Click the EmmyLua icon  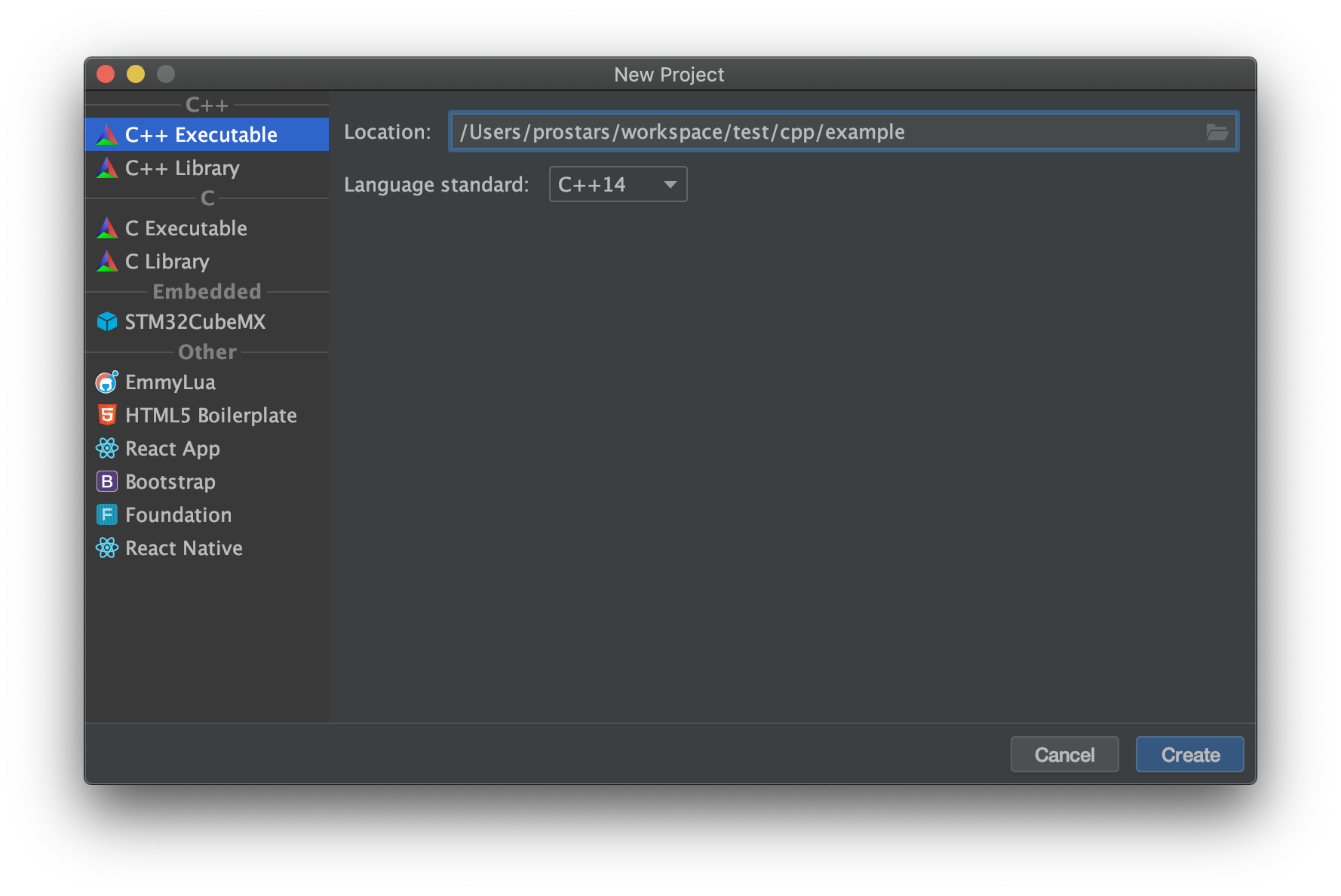(x=107, y=382)
